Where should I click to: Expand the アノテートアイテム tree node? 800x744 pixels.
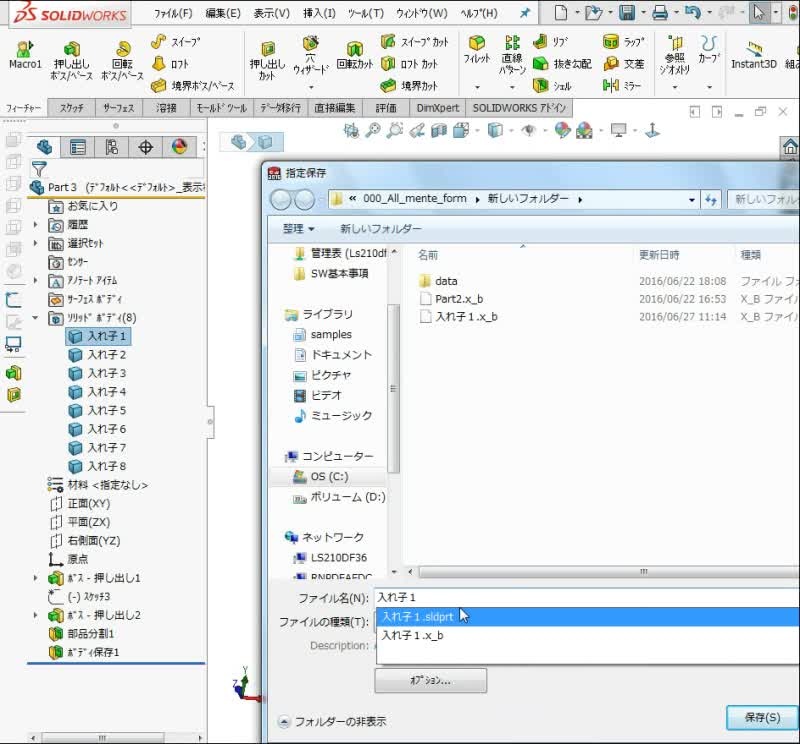click(35, 280)
